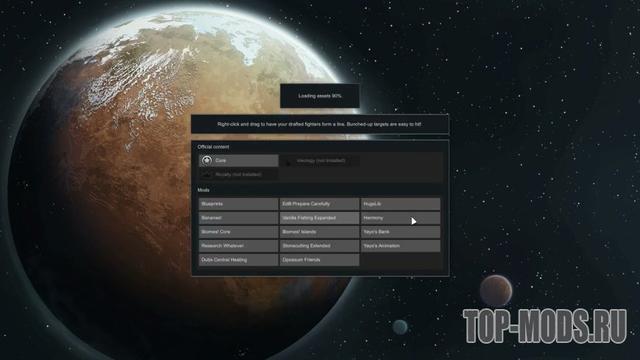Screen dimensions: 640x360
Task: Click the Loading assets progress box
Action: (x=320, y=96)
